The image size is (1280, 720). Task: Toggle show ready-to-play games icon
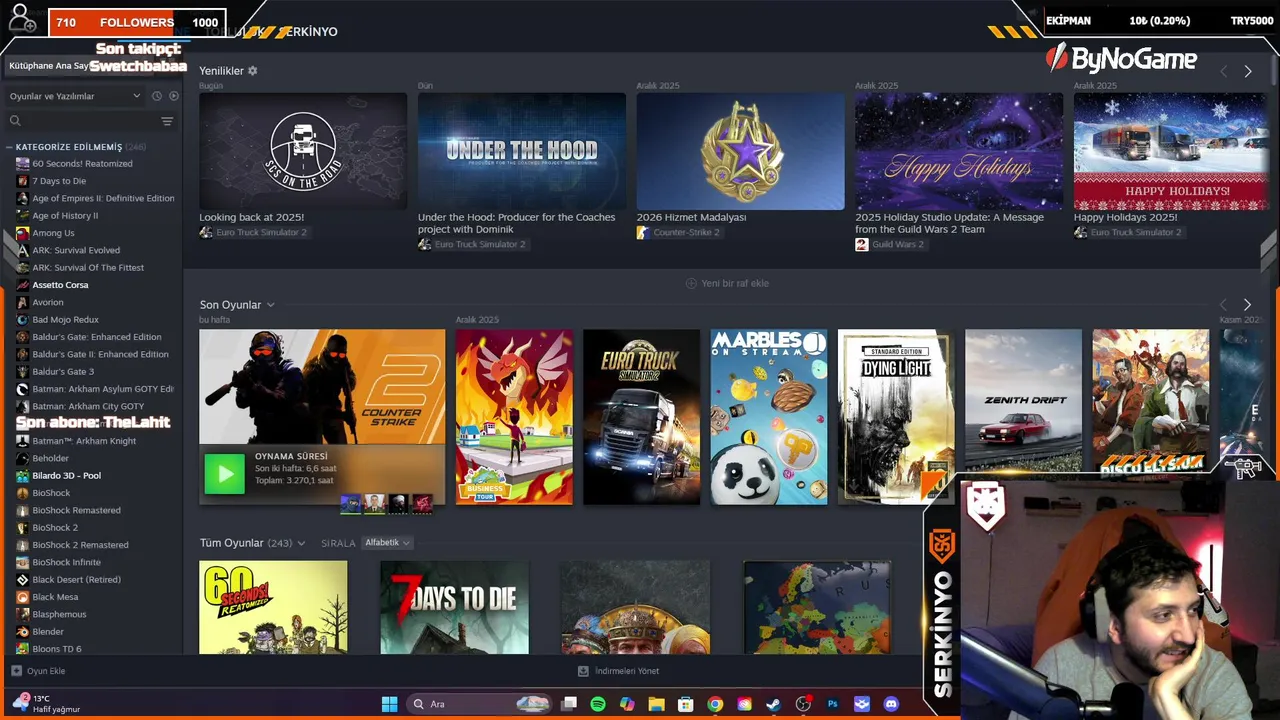pos(174,96)
